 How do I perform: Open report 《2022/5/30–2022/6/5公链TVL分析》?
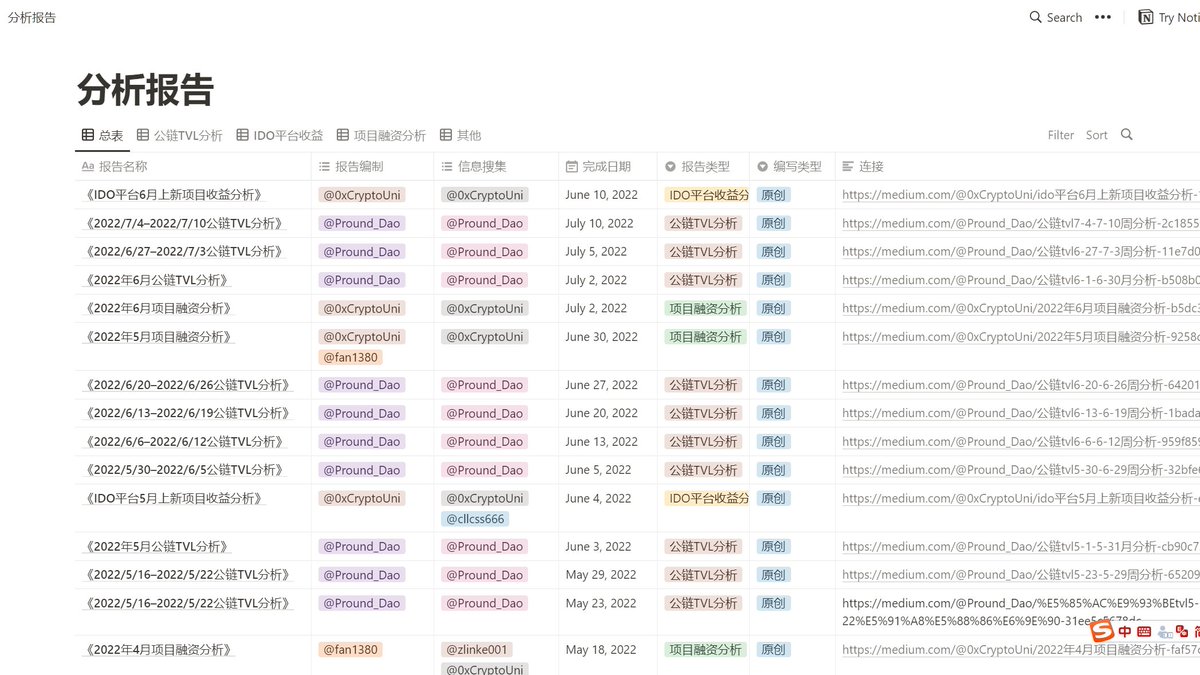tap(185, 470)
